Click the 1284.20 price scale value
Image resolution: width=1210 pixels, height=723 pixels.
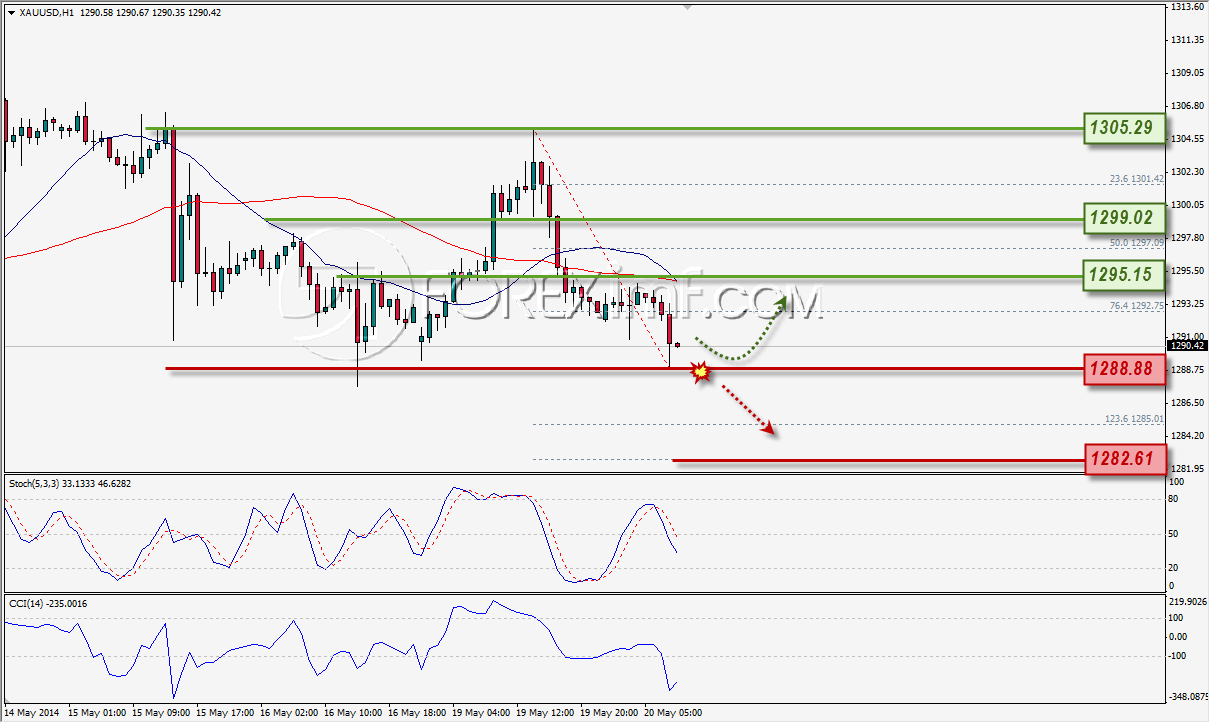click(x=1185, y=435)
